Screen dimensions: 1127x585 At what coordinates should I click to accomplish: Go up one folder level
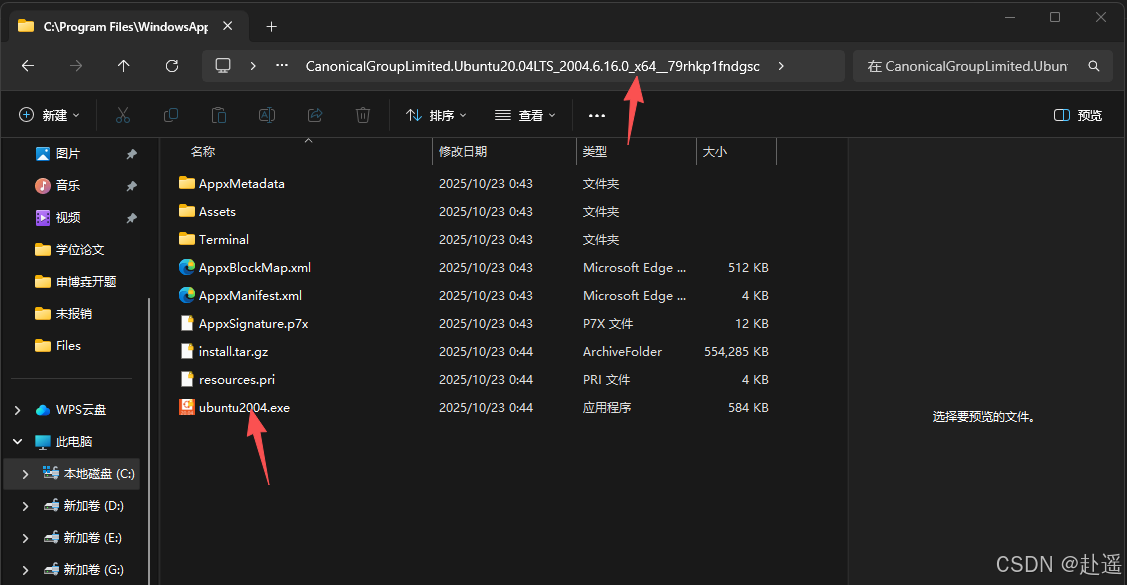(124, 66)
